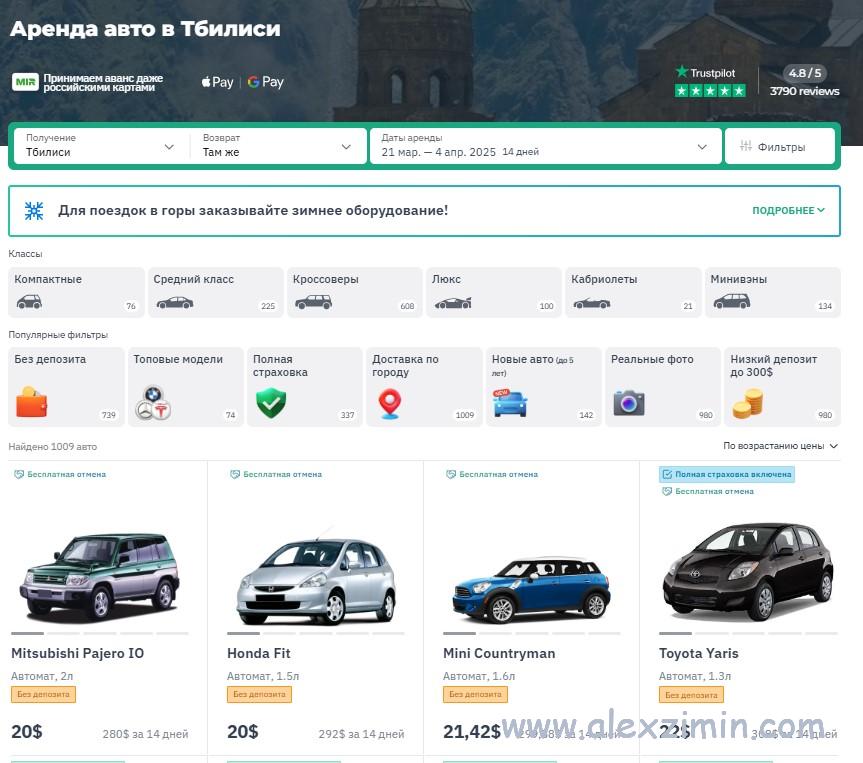863x763 pixels.
Task: Click free cancellation icon on Mini Countryman card
Action: pos(451,475)
